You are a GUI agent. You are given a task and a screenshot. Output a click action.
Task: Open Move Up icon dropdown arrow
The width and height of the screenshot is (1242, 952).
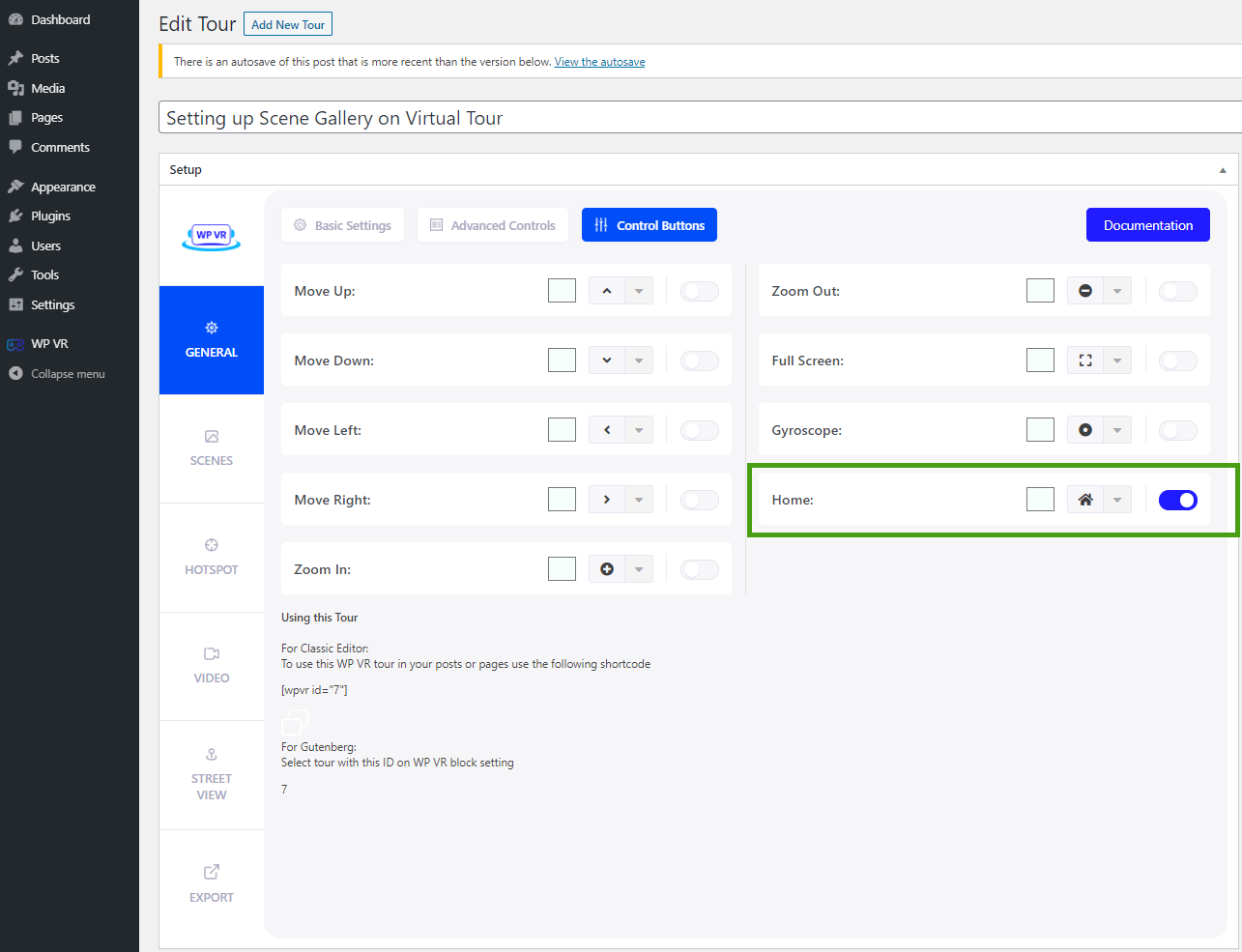click(x=639, y=291)
